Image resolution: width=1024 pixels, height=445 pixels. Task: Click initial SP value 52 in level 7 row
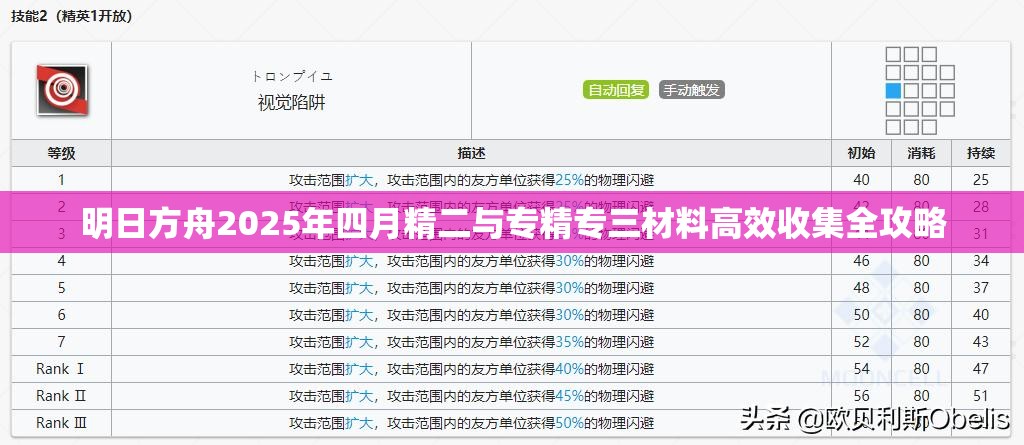click(861, 342)
